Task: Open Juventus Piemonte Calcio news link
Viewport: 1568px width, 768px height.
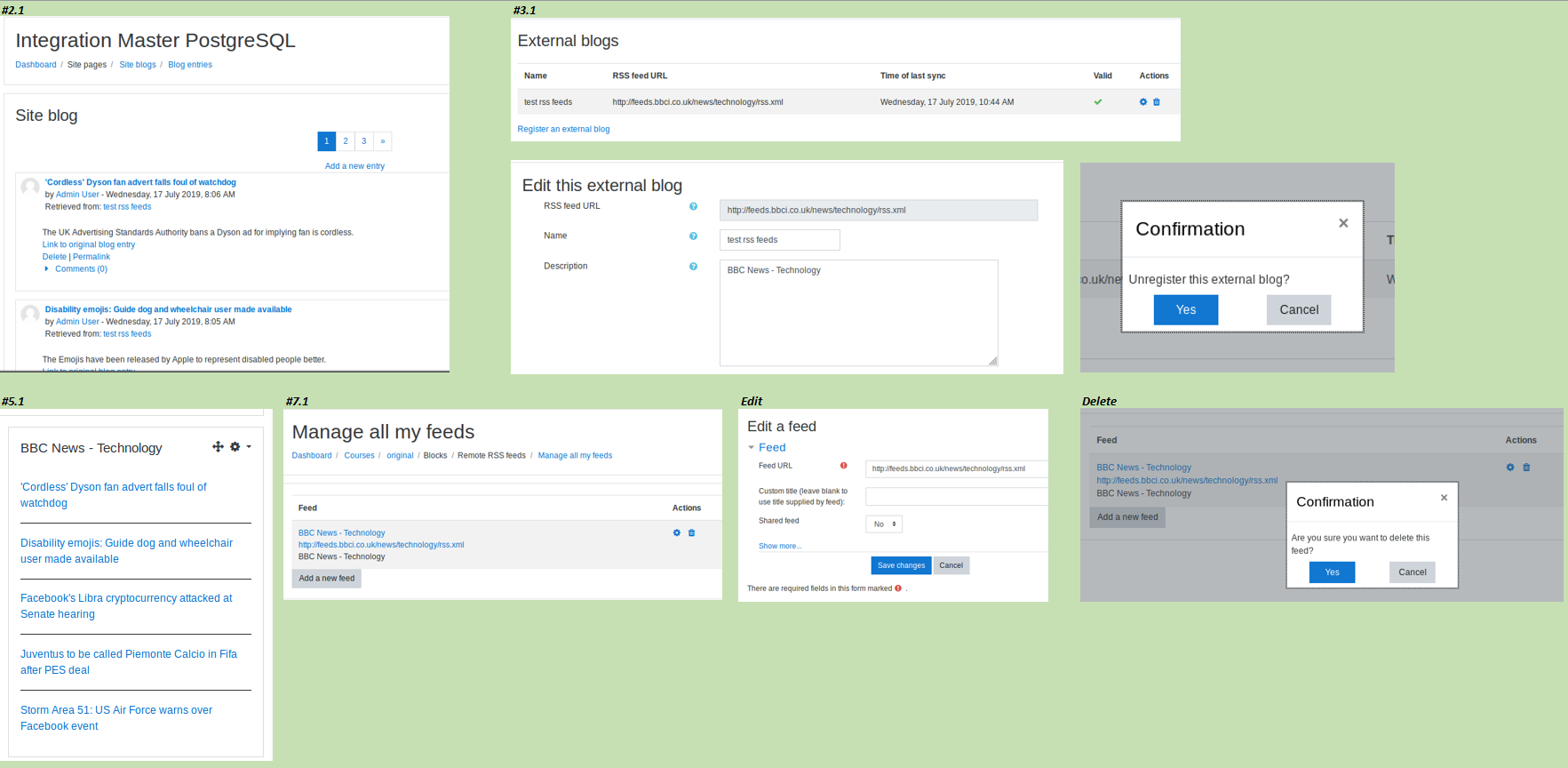Action: coord(129,662)
